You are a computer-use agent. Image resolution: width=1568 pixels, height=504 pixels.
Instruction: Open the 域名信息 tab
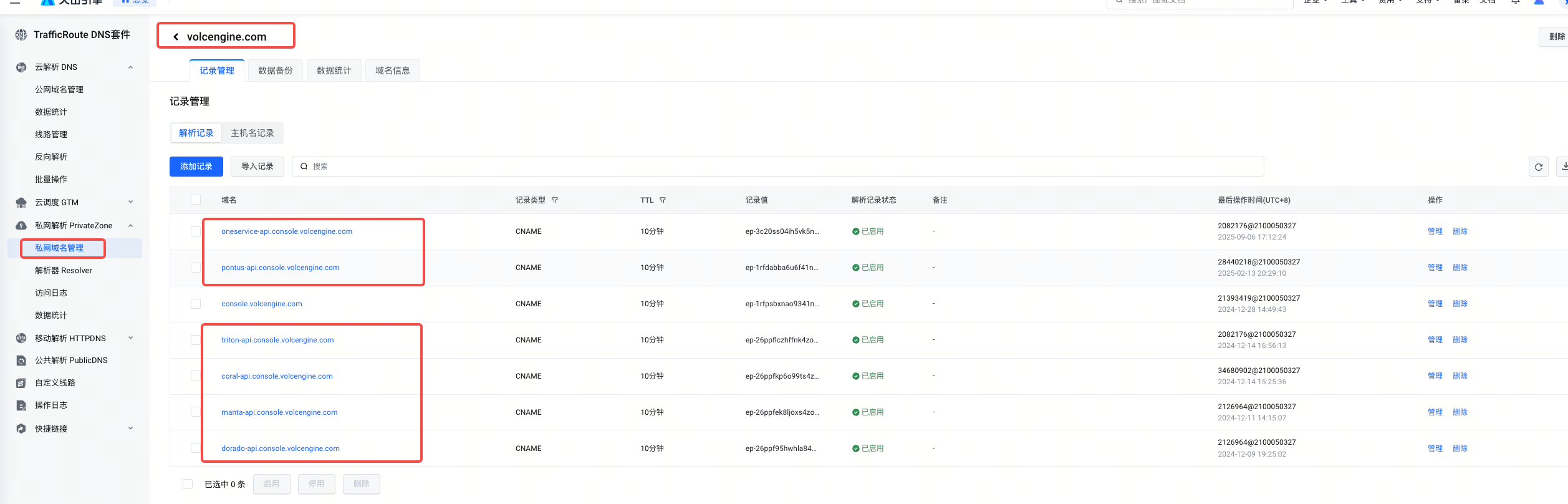393,70
